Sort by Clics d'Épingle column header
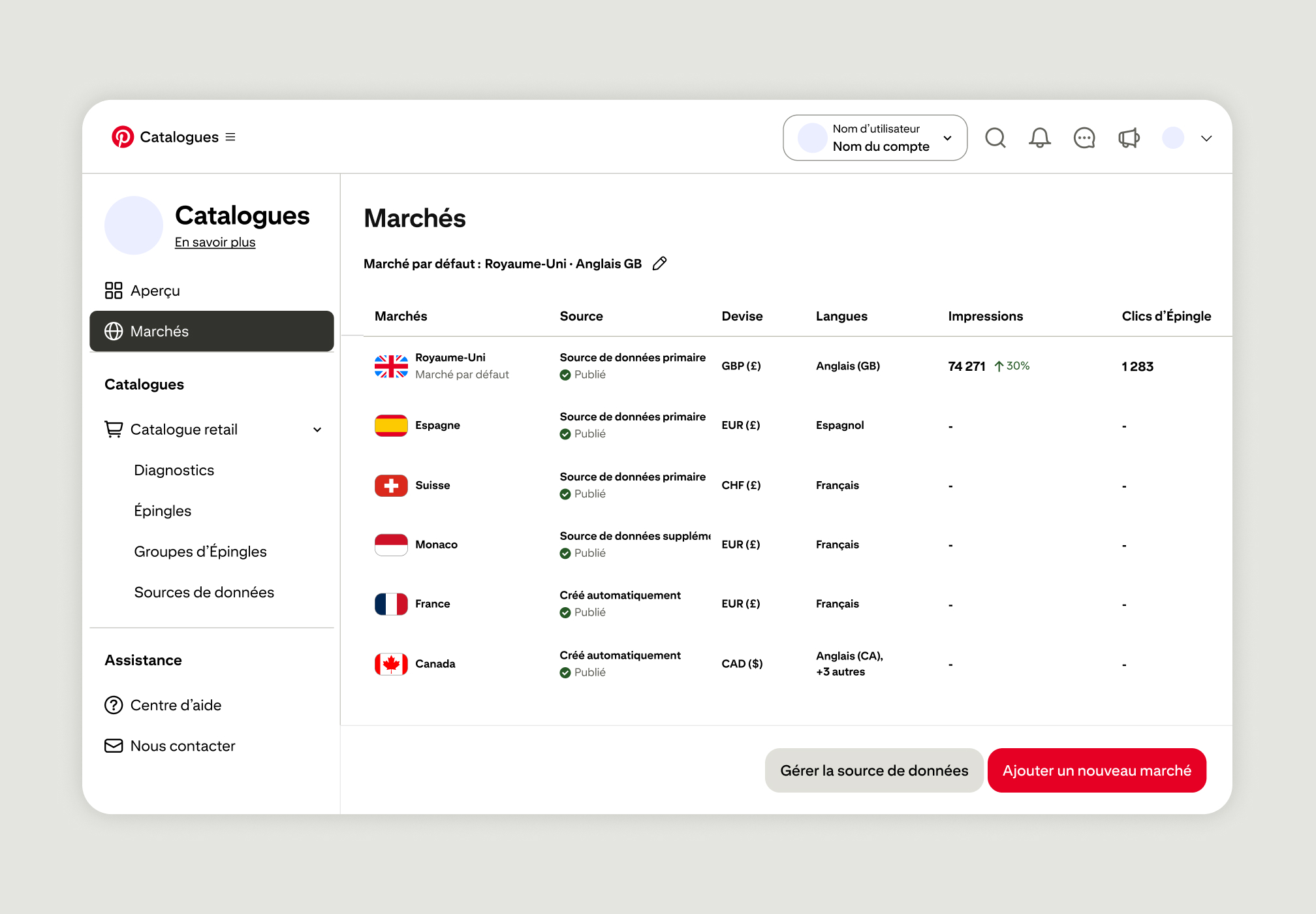 tap(1166, 316)
